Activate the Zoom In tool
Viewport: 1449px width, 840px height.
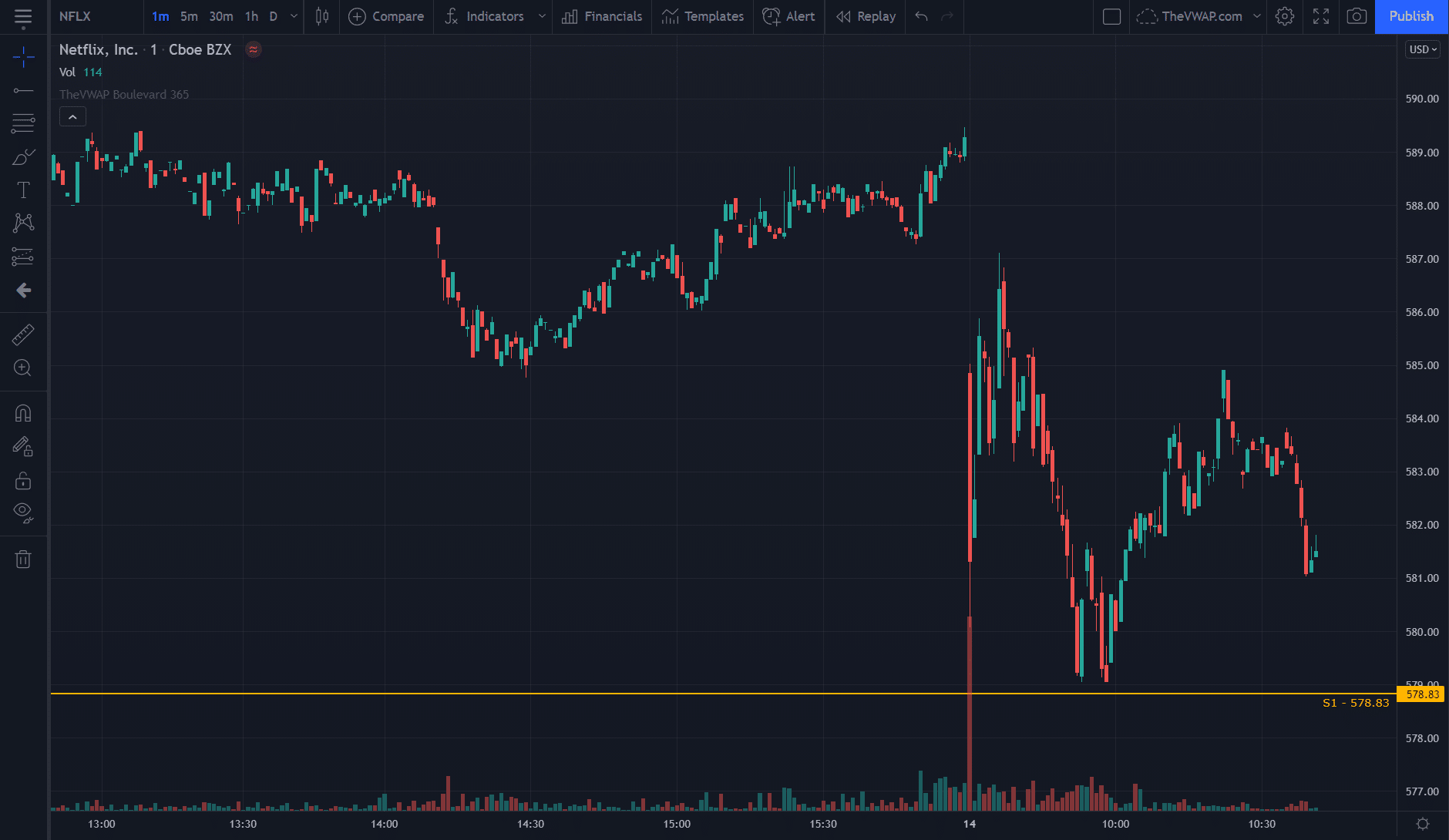pos(23,368)
